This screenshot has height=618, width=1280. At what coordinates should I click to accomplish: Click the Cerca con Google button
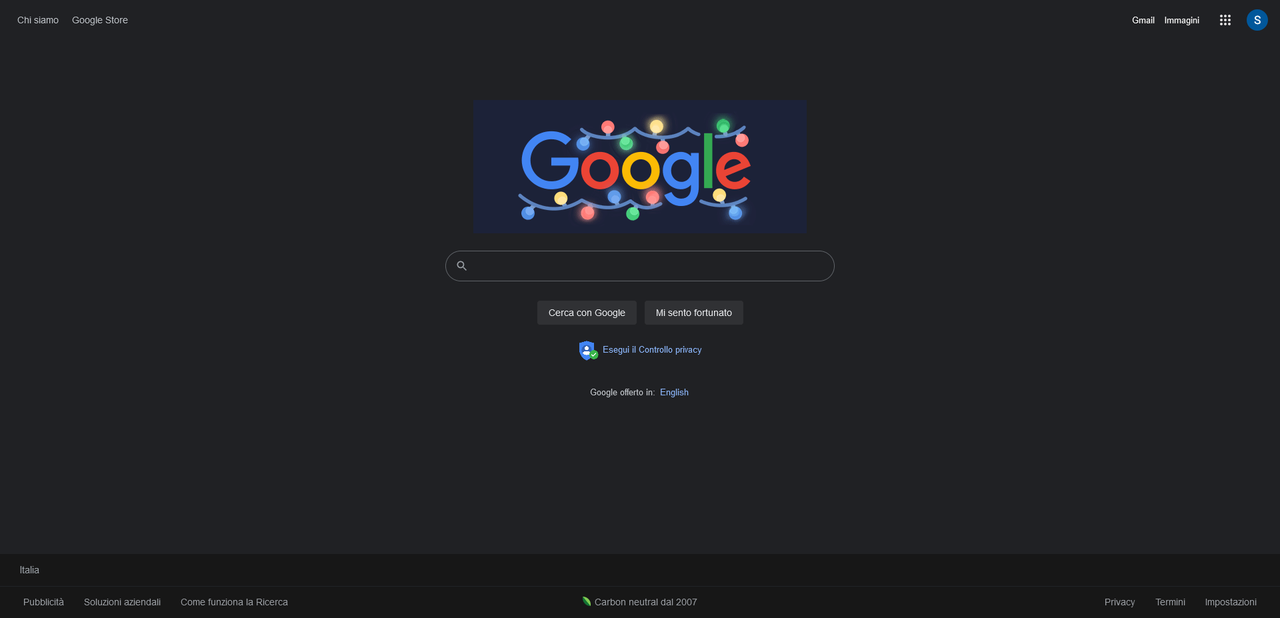(587, 313)
